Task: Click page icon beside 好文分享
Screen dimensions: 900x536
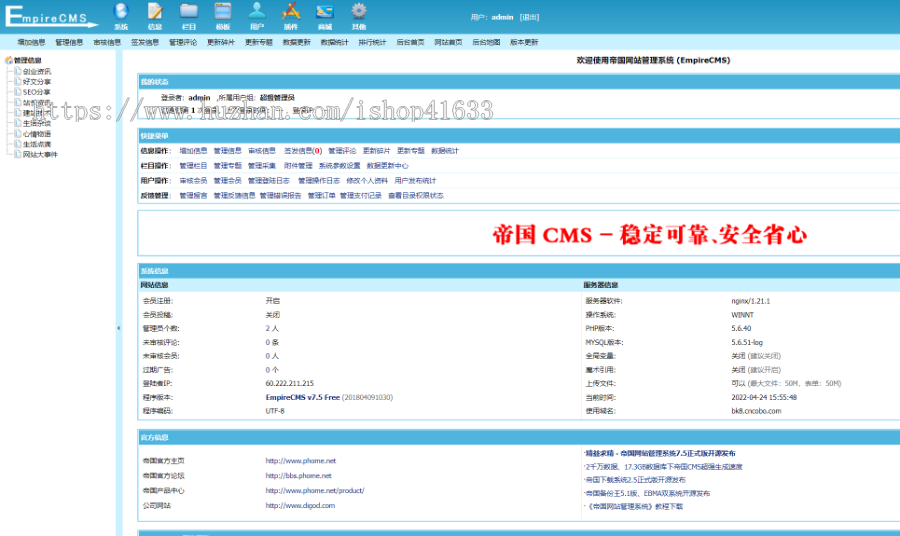Action: [18, 81]
